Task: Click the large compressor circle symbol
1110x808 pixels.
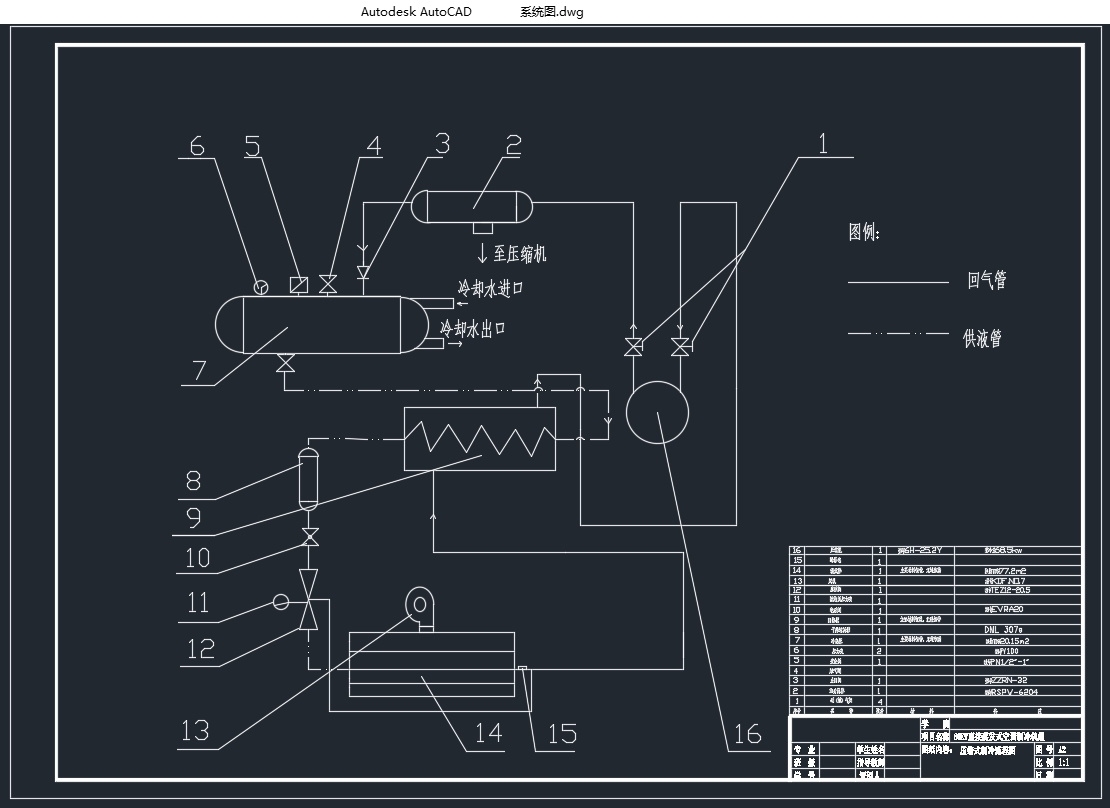Action: [x=657, y=412]
